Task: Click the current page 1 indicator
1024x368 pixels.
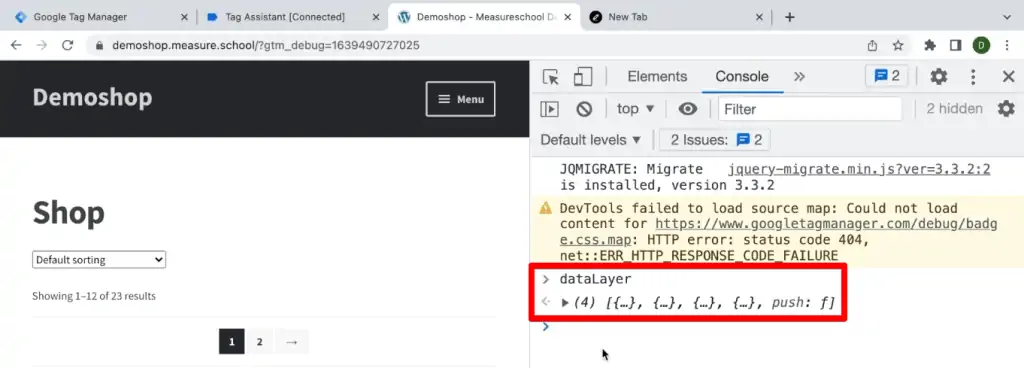Action: point(231,342)
